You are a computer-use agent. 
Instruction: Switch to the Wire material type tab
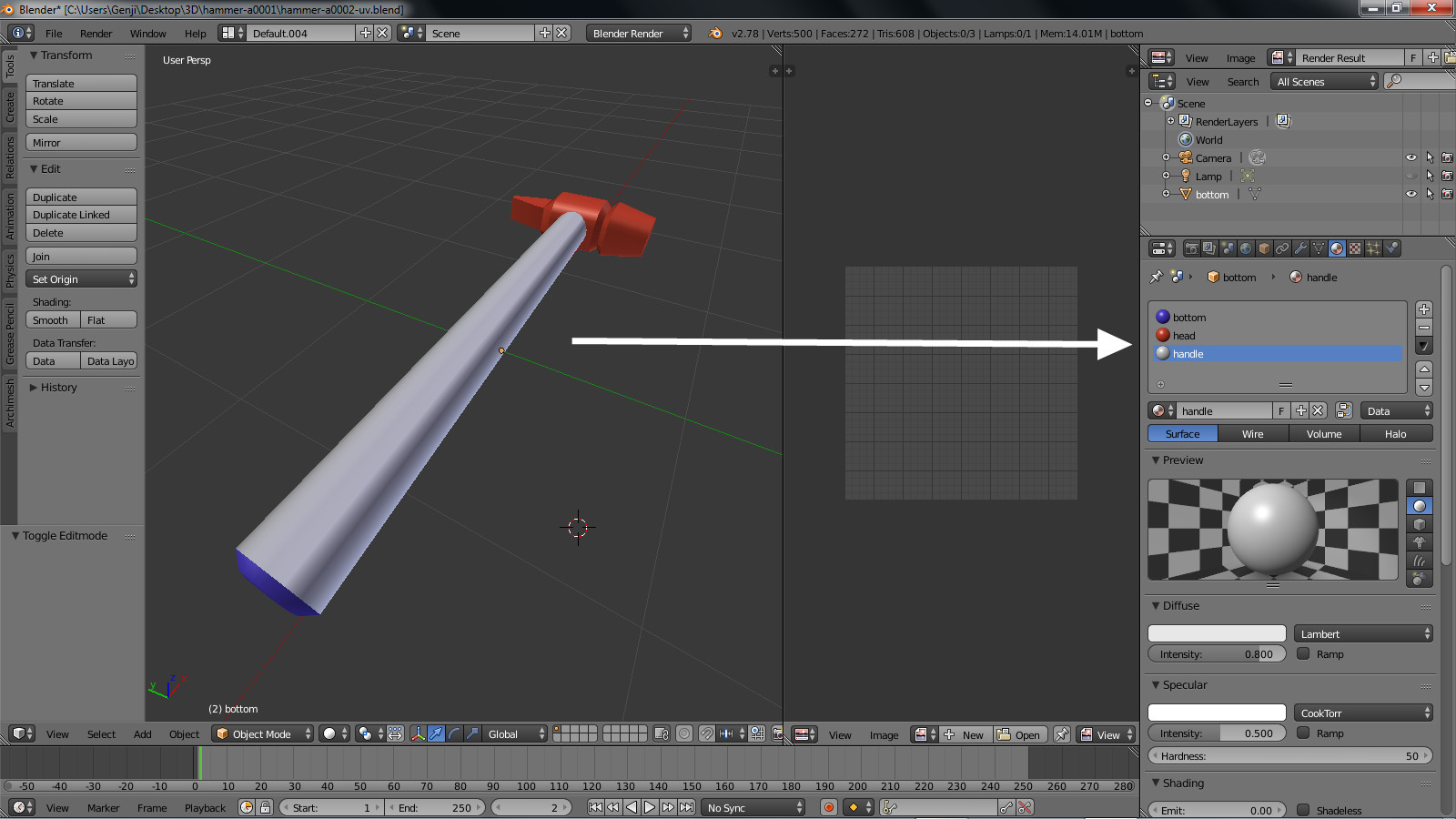tap(1253, 434)
